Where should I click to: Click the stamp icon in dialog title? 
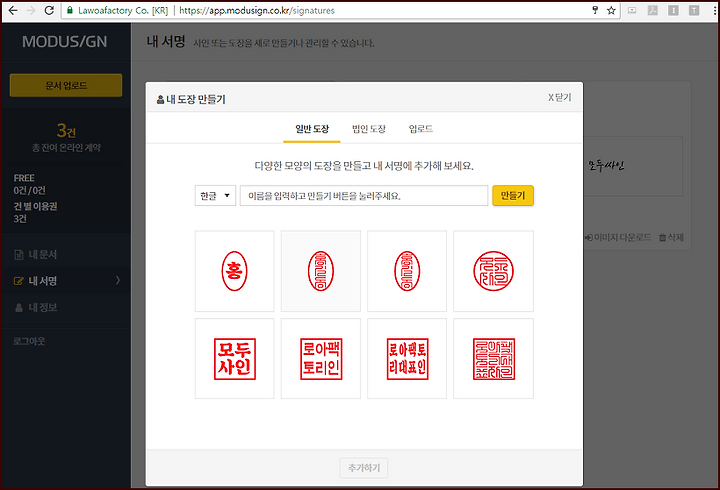[160, 100]
